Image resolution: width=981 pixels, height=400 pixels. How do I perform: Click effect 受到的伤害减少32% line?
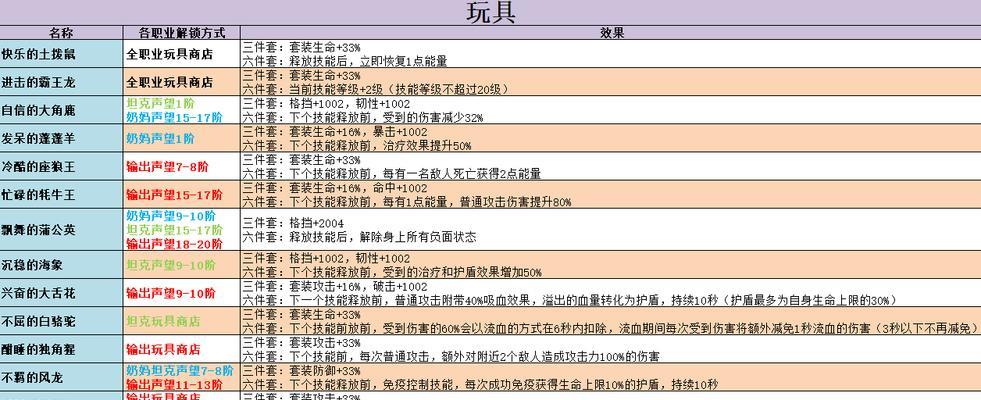point(363,118)
